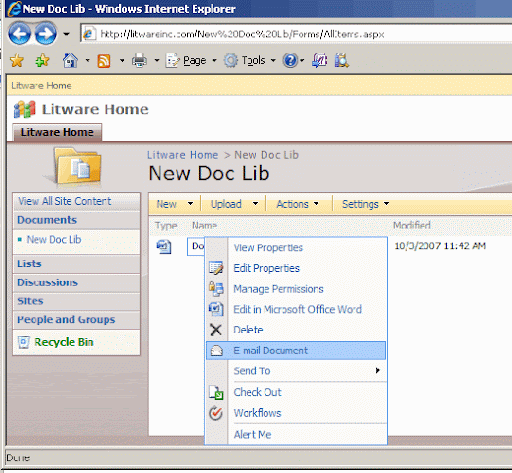Sort by the Type column header

166,226
